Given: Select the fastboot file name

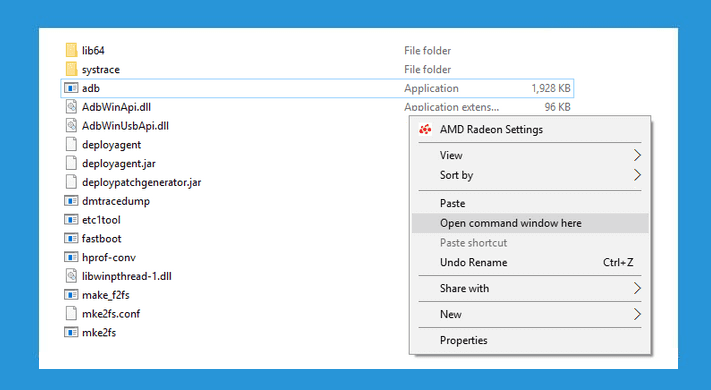Looking at the screenshot, I should [102, 239].
